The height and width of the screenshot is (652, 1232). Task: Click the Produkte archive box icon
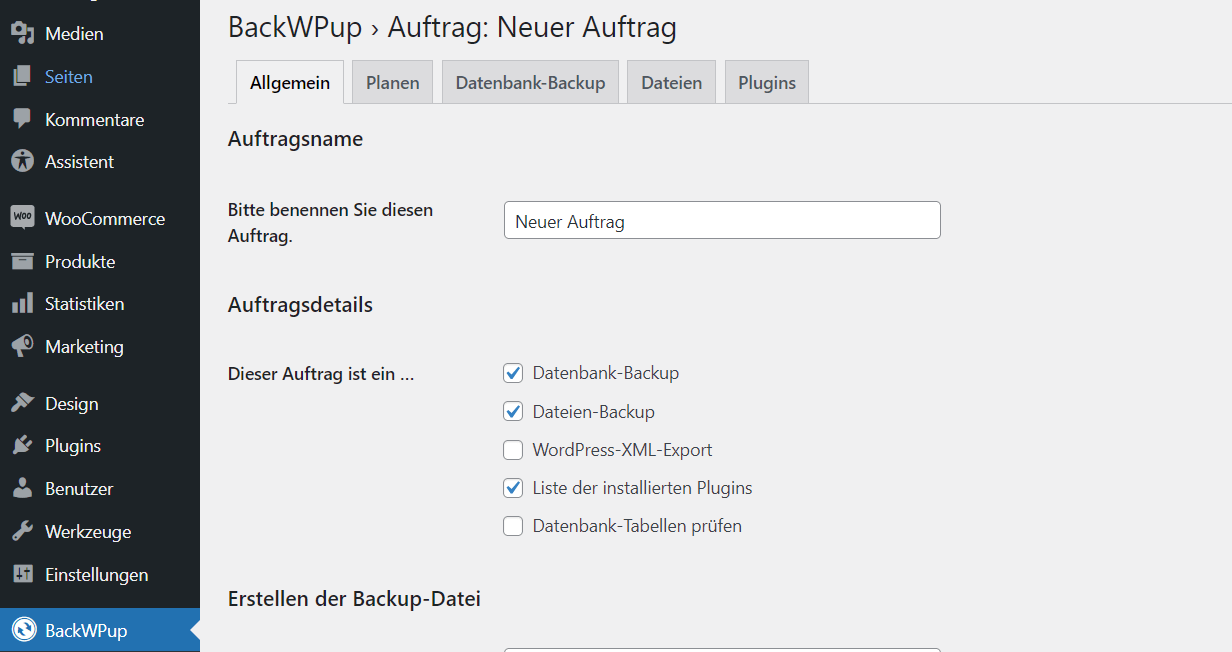tap(22, 261)
